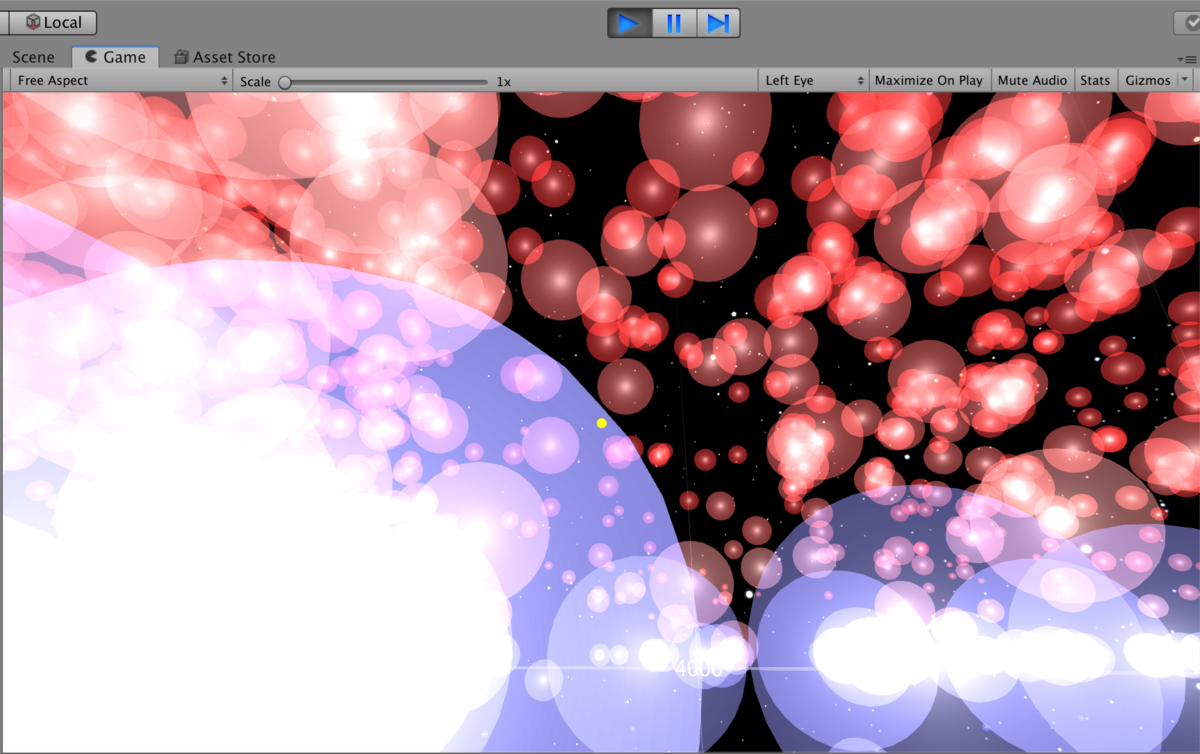Step forward one frame
Viewport: 1200px width, 754px height.
(718, 23)
